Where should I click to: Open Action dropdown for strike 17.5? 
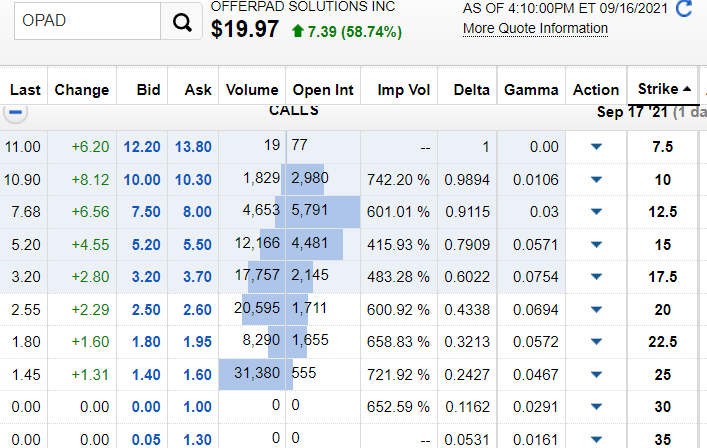tap(596, 277)
